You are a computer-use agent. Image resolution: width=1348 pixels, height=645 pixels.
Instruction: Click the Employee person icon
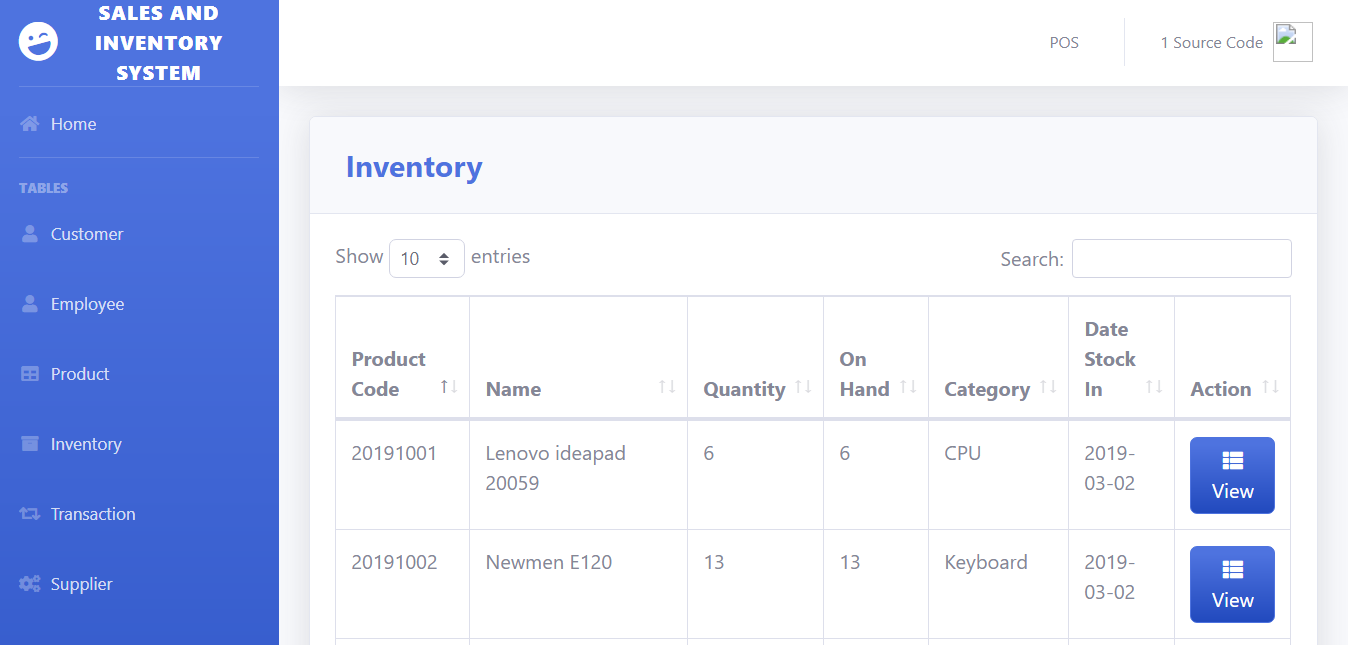tap(30, 304)
